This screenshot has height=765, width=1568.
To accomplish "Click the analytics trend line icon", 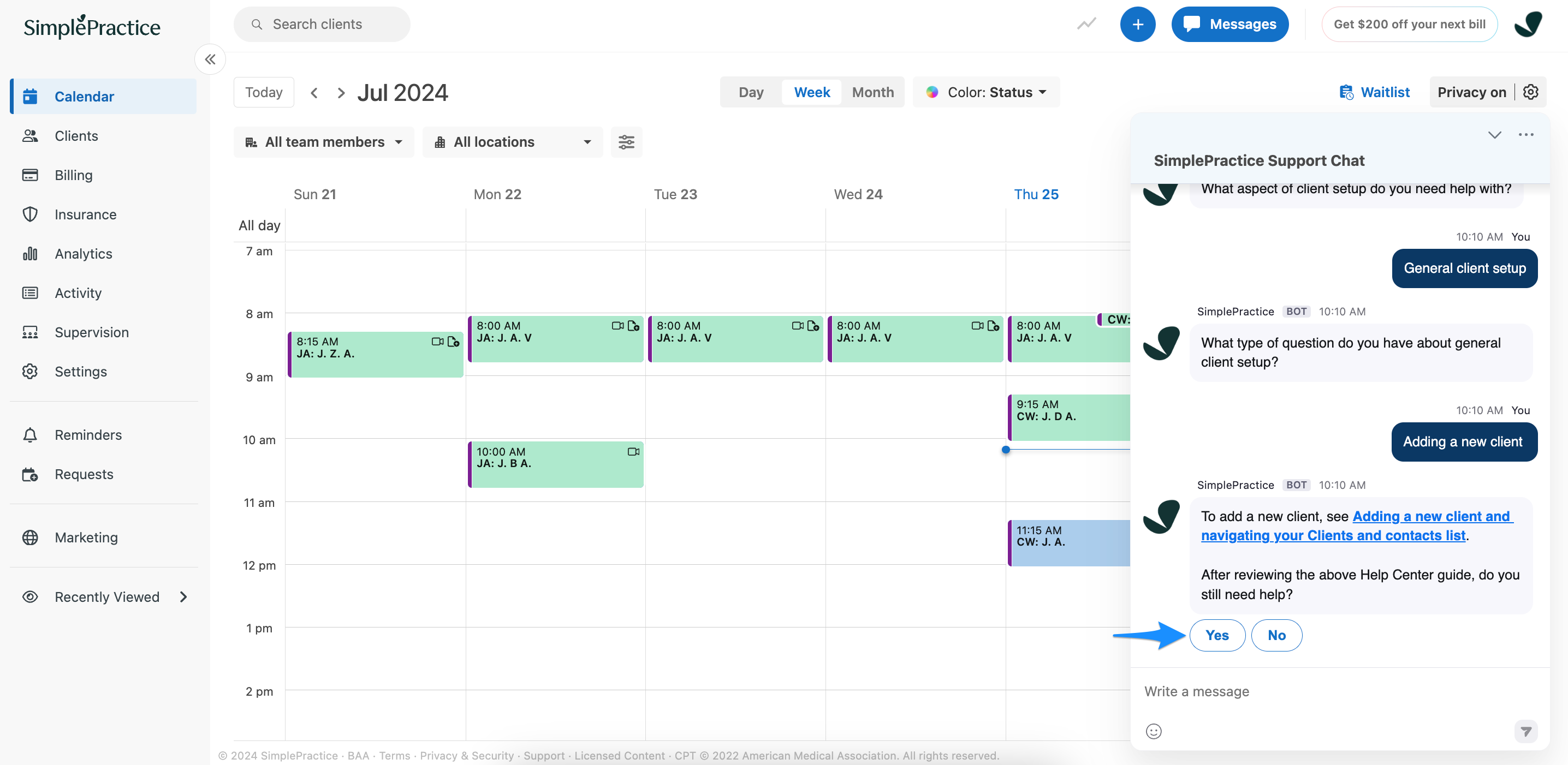I will click(x=1086, y=25).
